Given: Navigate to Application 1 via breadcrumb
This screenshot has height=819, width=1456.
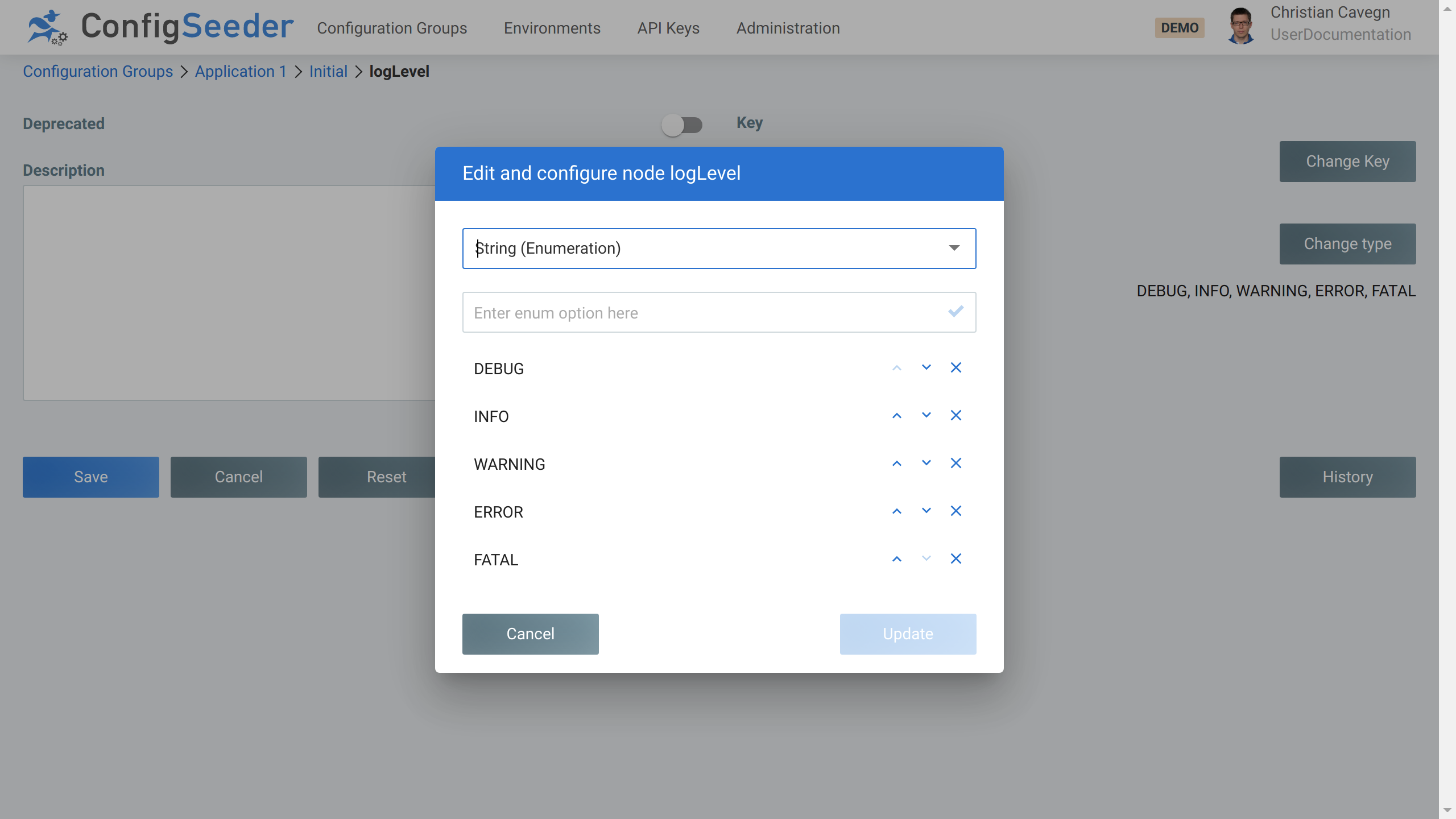Looking at the screenshot, I should [x=241, y=71].
